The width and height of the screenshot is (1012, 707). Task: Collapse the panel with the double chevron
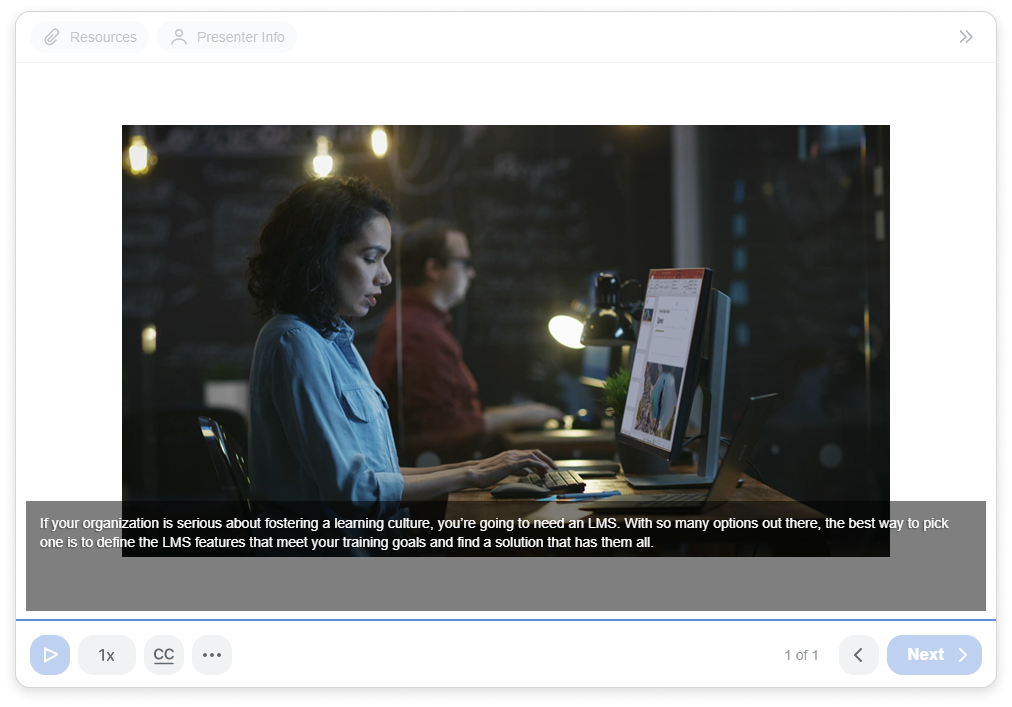[x=965, y=37]
